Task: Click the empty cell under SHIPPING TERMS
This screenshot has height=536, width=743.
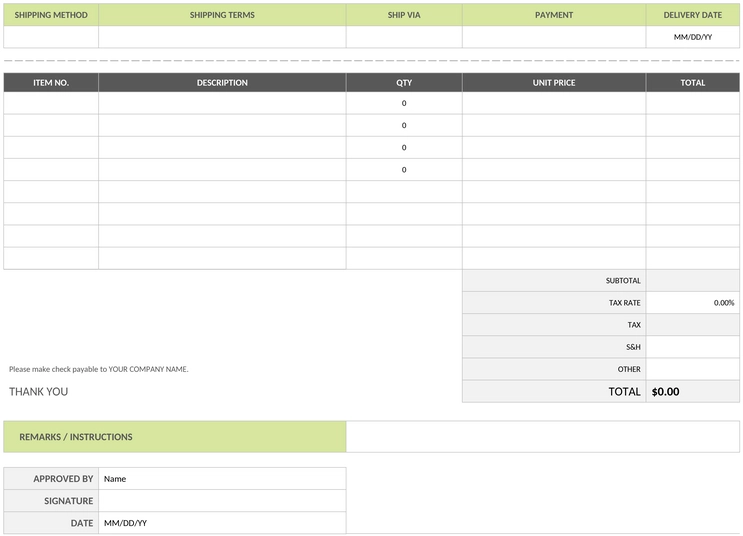Action: click(222, 37)
